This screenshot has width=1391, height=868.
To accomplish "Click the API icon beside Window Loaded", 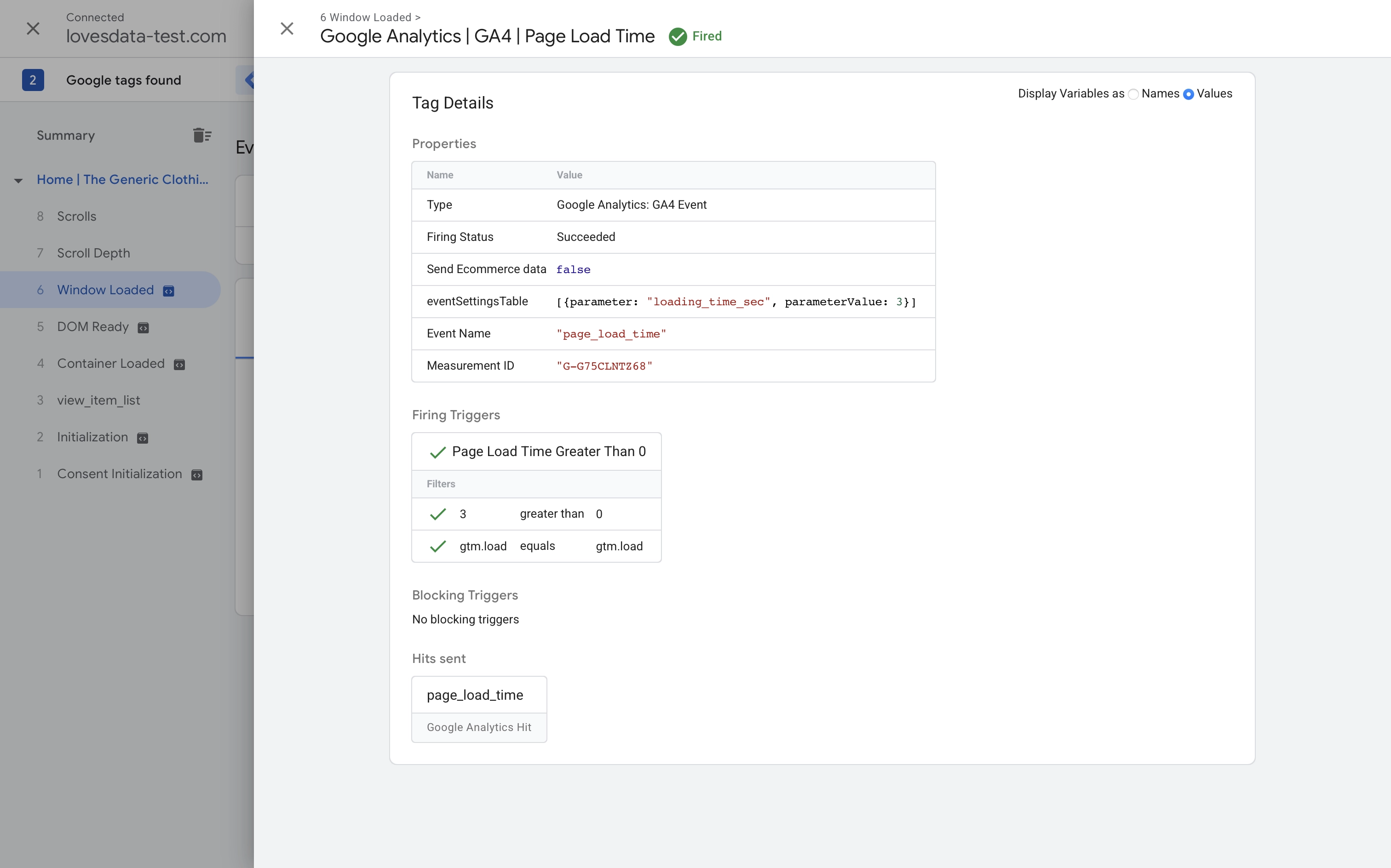I will [x=168, y=291].
